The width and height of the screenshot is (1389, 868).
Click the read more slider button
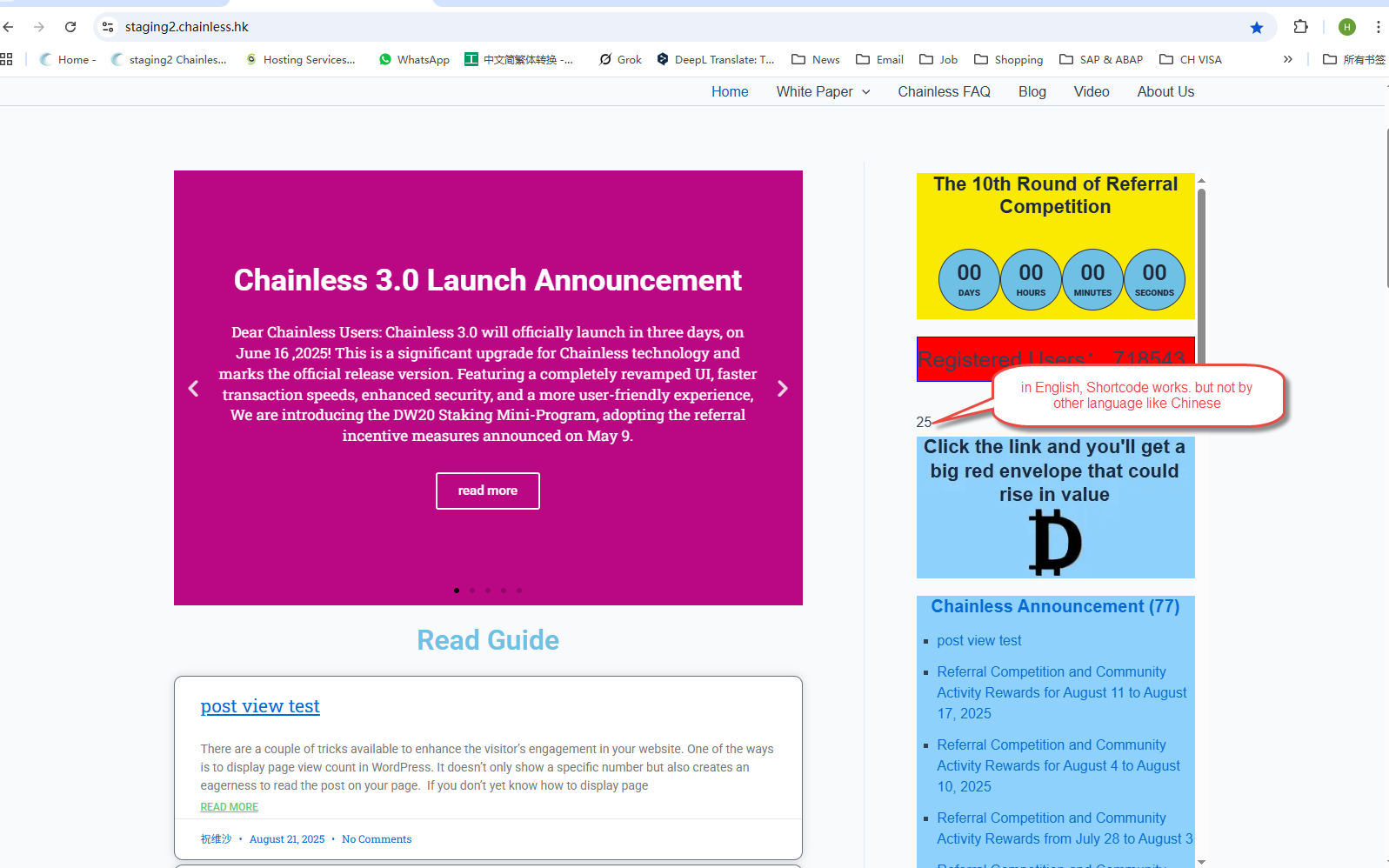click(x=488, y=491)
